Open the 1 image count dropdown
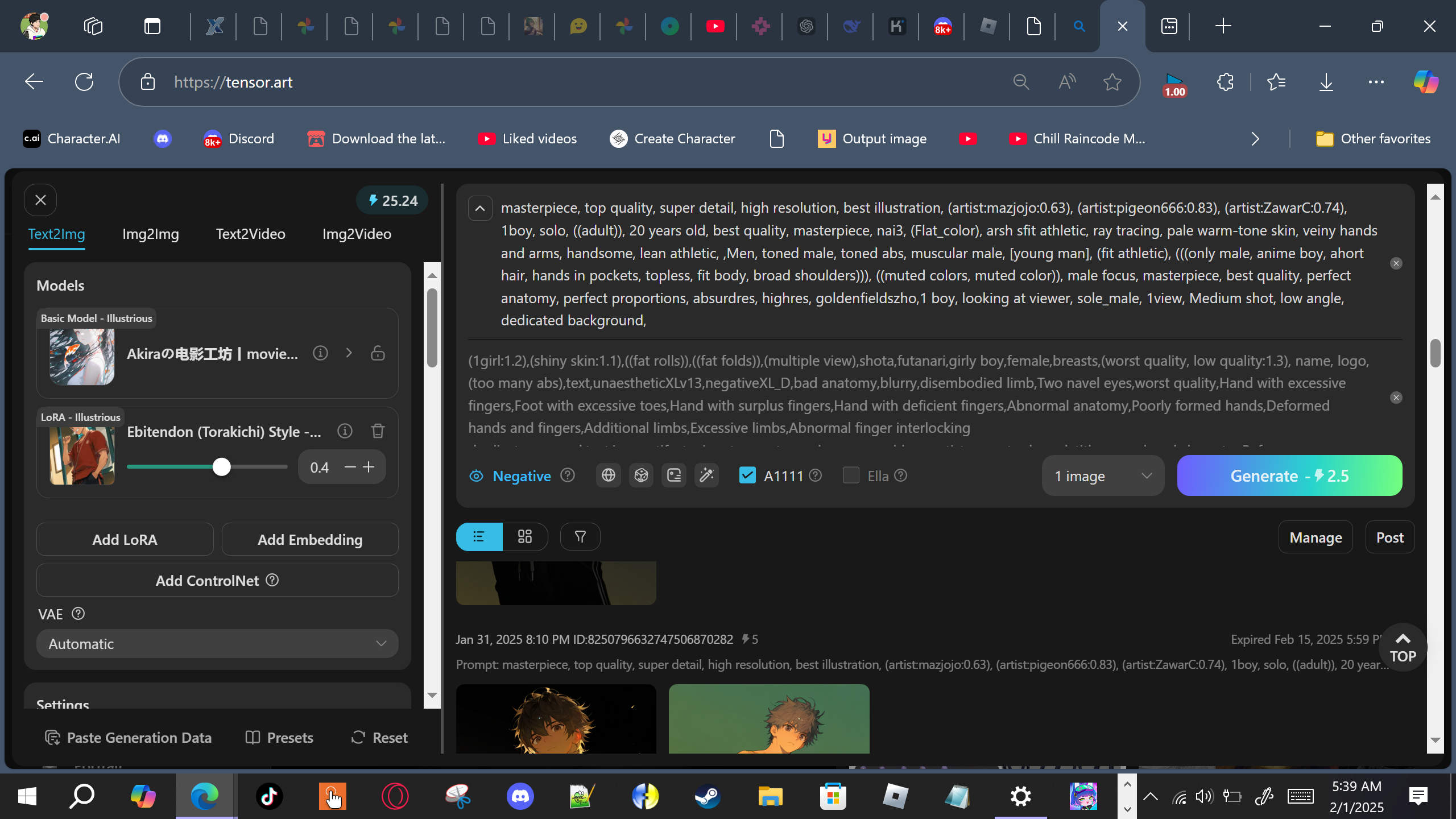The image size is (1456, 819). 1102,476
